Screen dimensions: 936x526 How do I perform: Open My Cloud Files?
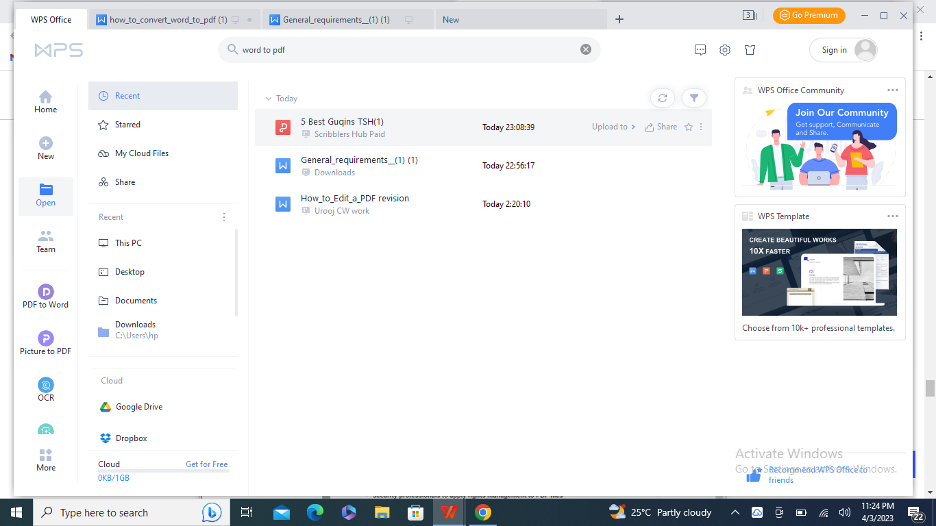163,153
